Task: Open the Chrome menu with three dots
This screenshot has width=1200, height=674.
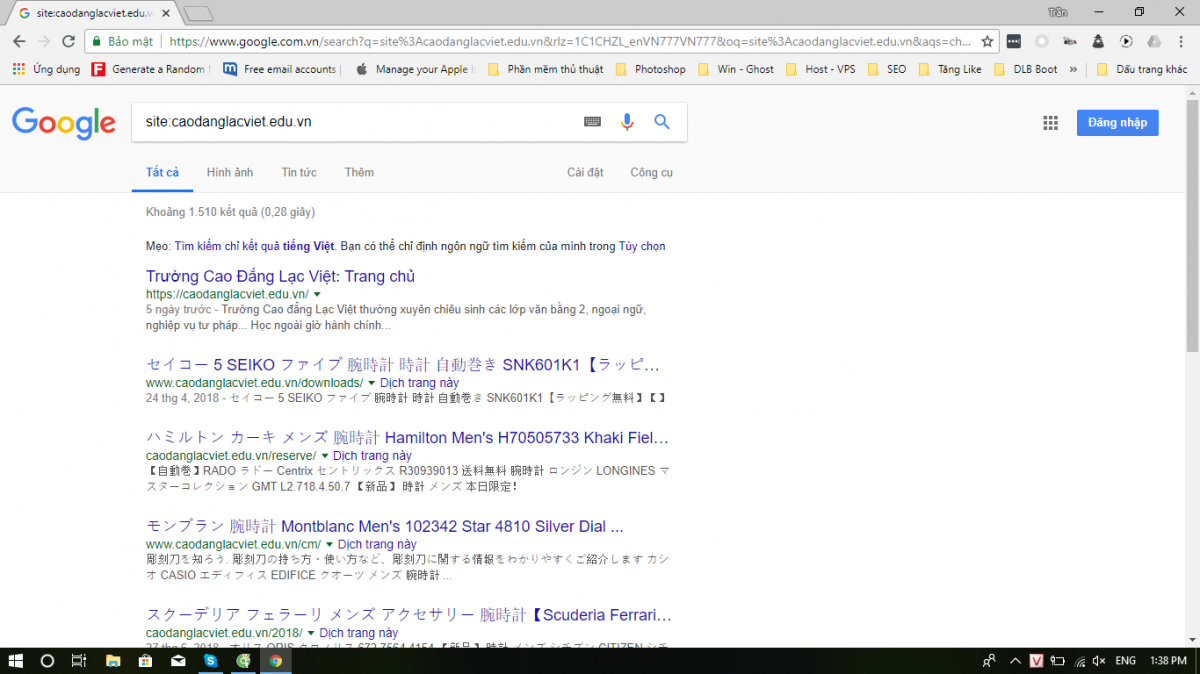Action: 1182,41
